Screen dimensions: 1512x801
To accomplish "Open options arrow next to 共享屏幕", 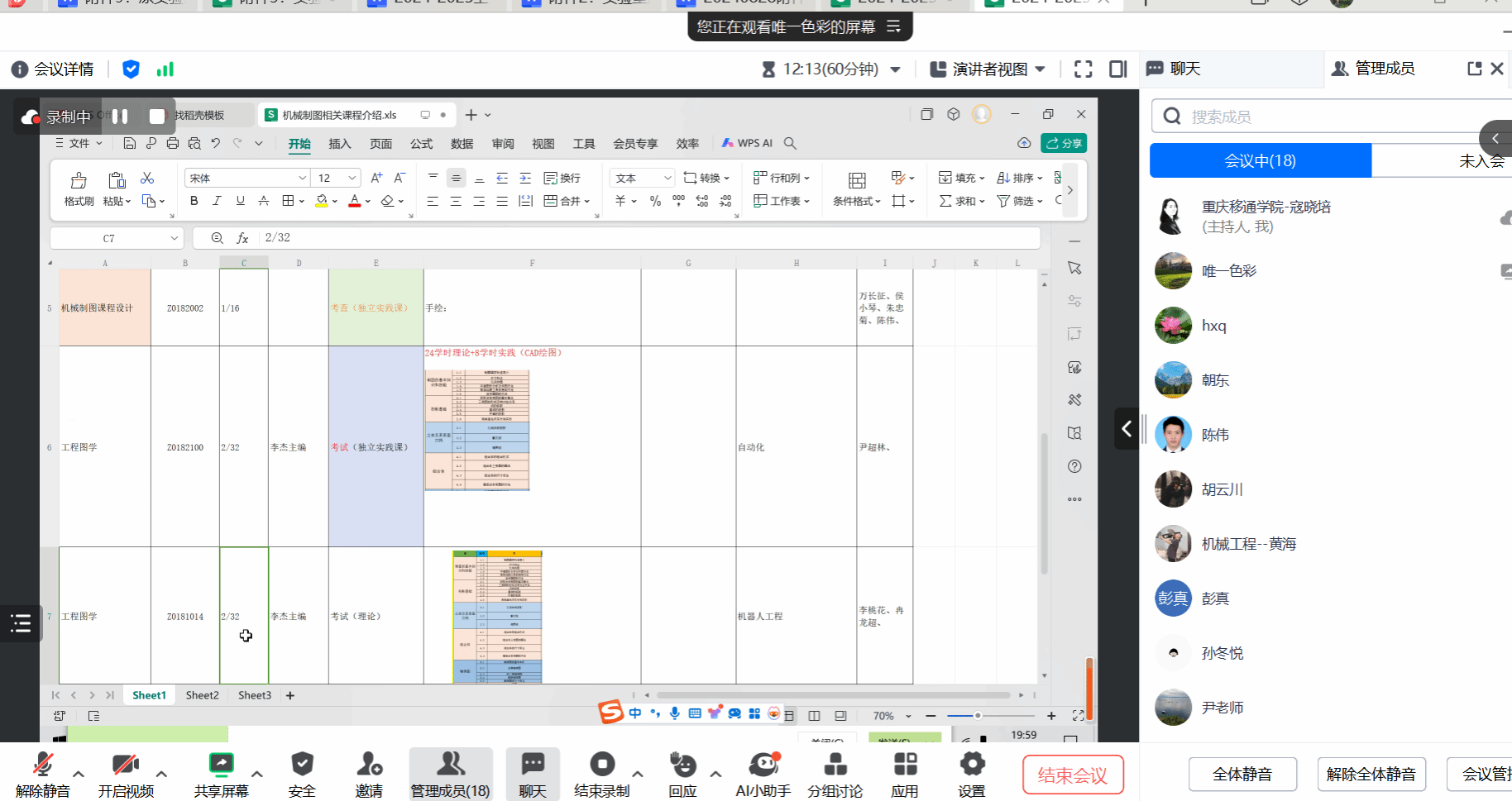I will (x=257, y=775).
